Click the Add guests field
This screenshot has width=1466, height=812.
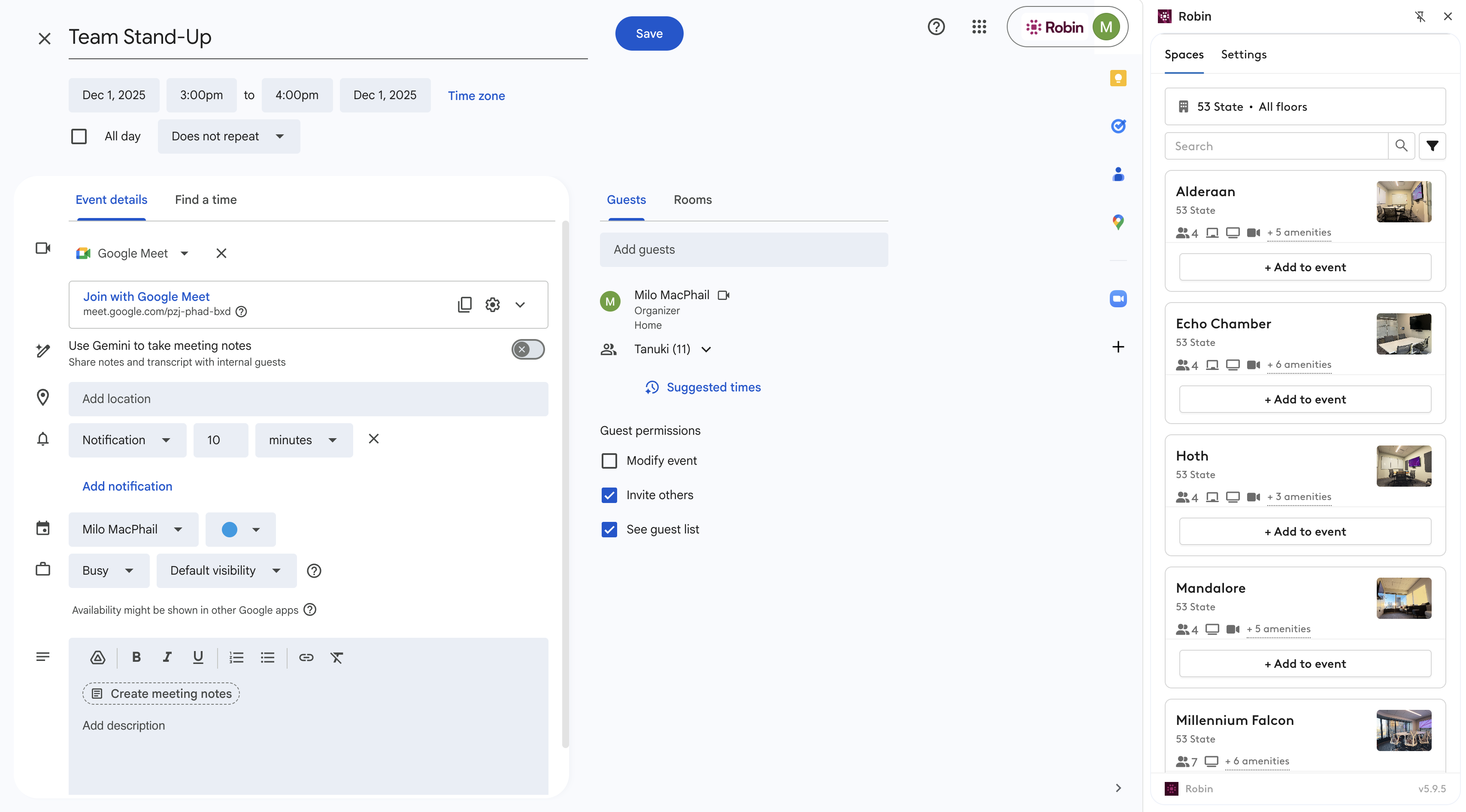pos(743,249)
